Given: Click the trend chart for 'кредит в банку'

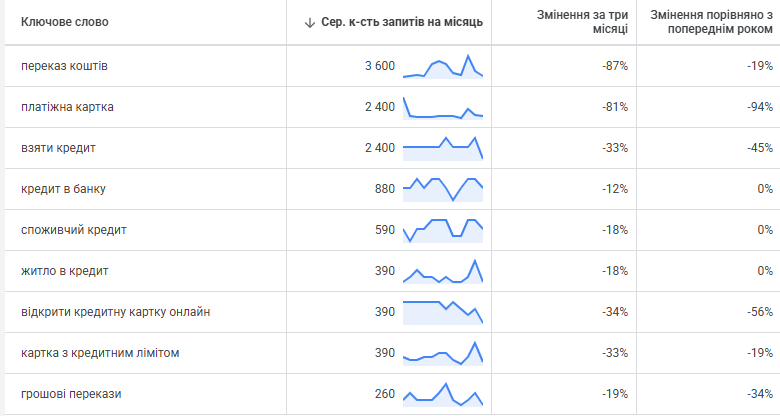Looking at the screenshot, I should tap(443, 189).
